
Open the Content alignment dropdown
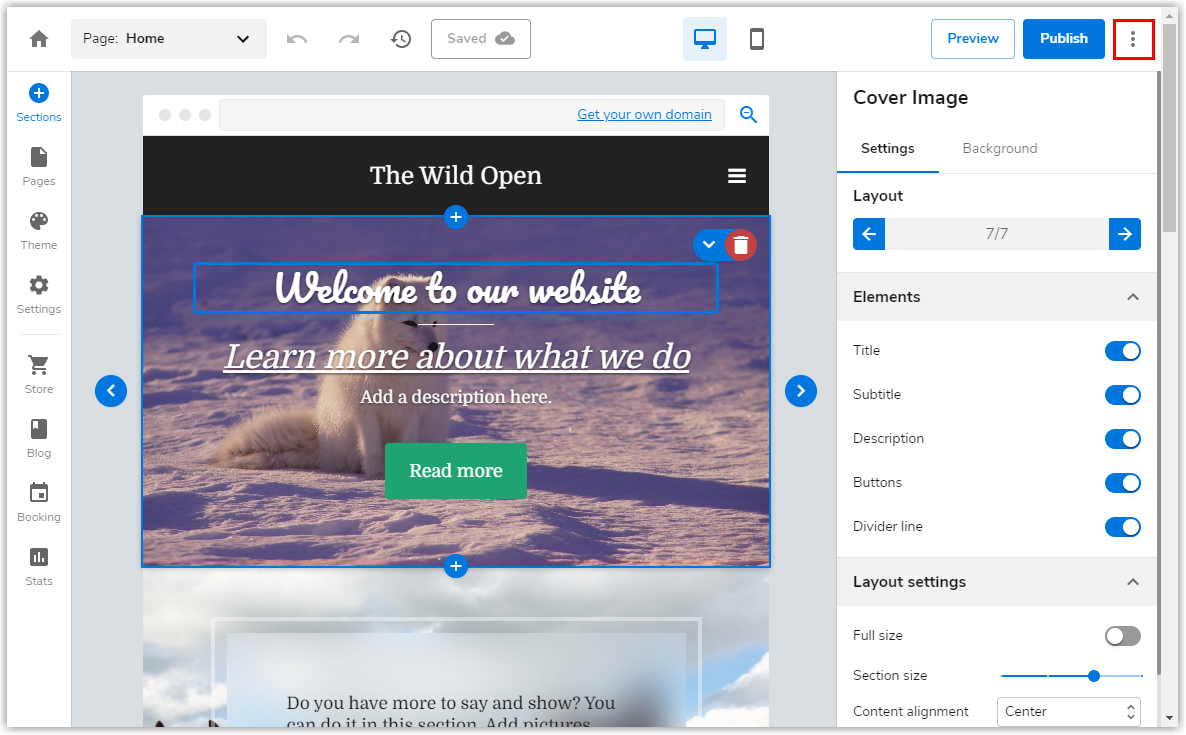pyautogui.click(x=1068, y=712)
